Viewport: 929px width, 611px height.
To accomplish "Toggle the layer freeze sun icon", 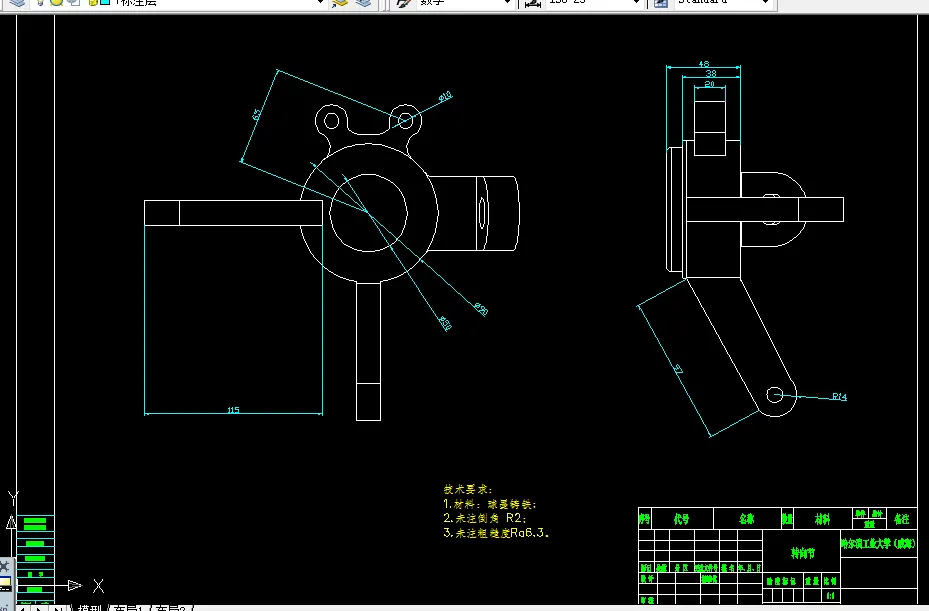I will pyautogui.click(x=56, y=2).
